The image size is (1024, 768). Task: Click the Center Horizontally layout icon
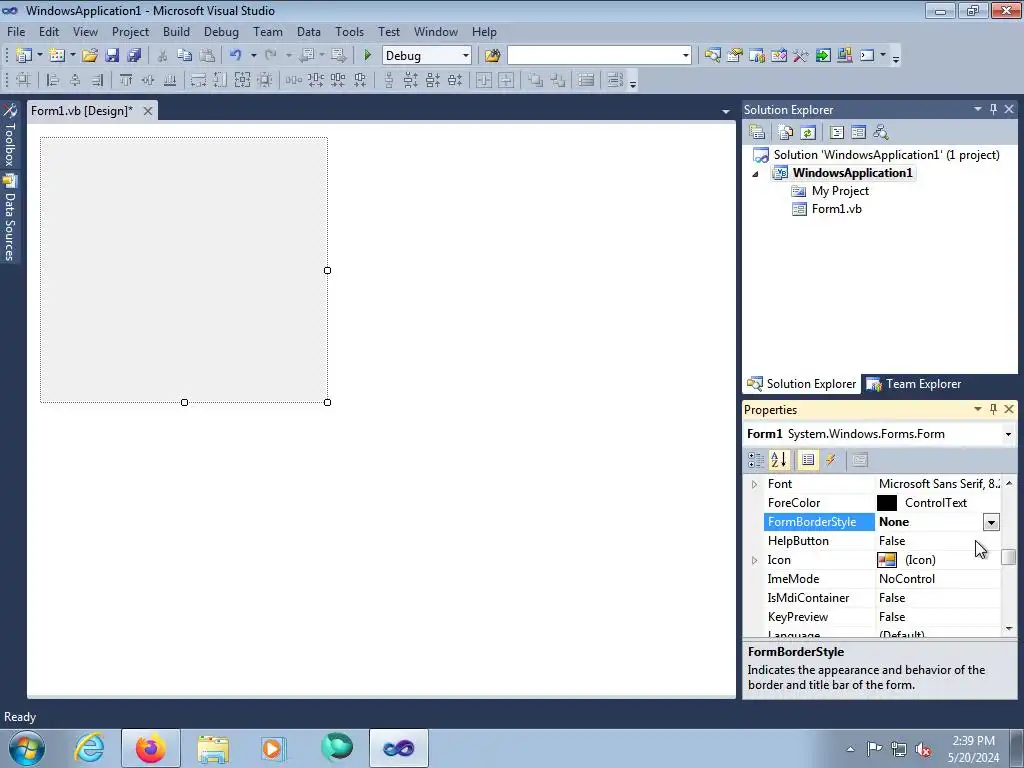pyautogui.click(x=484, y=80)
